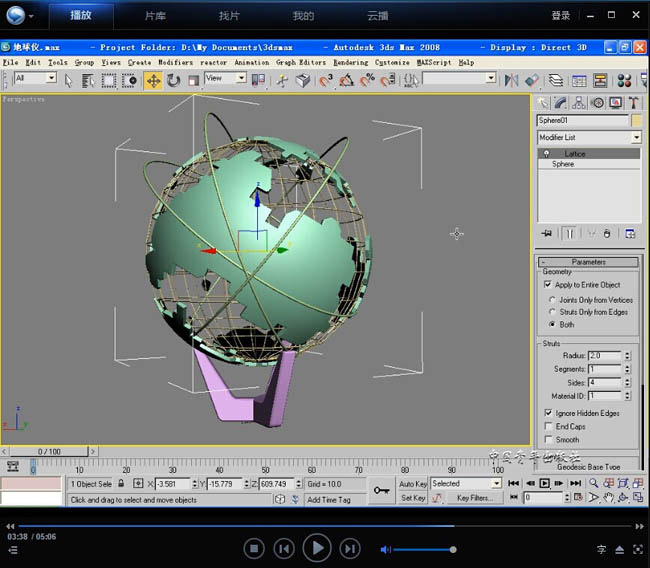Click the player volume slider knob
The width and height of the screenshot is (650, 568).
(x=453, y=549)
